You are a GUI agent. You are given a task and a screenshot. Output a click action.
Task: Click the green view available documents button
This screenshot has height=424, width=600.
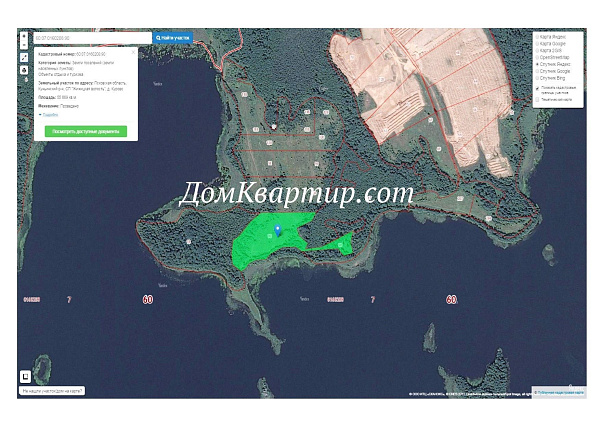tap(85, 131)
